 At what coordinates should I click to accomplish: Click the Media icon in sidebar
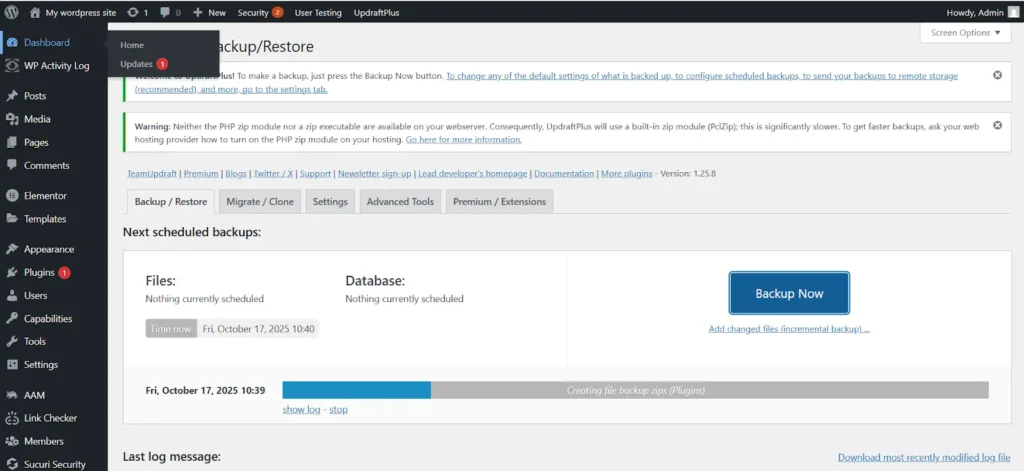12,119
